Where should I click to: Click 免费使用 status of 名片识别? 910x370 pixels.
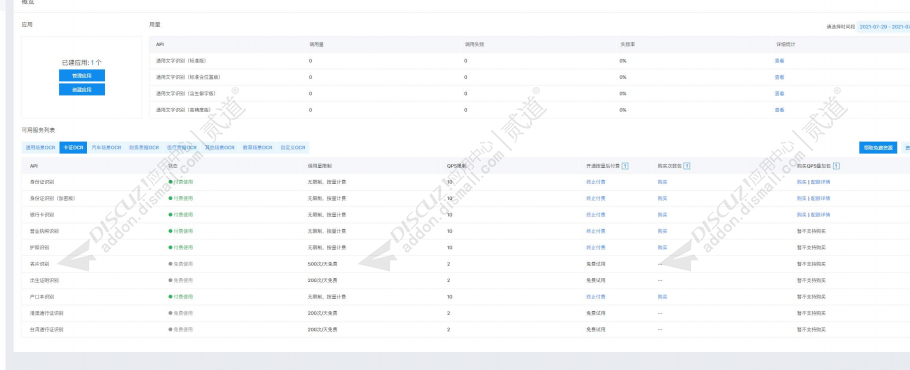click(181, 264)
